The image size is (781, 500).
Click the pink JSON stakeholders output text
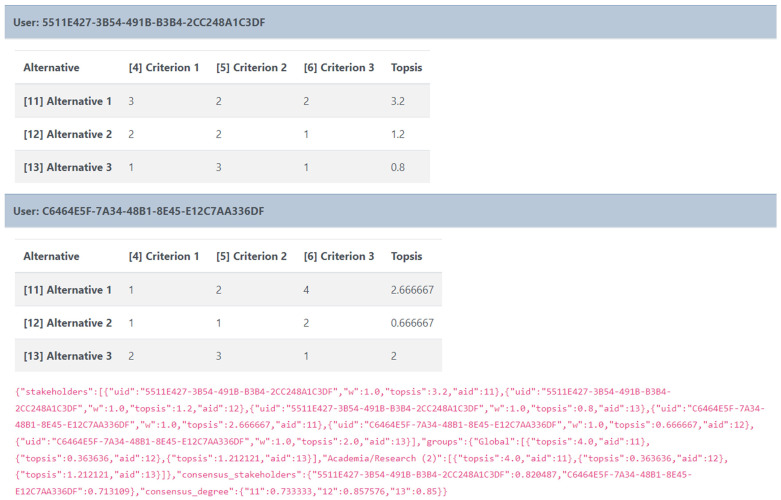390,442
